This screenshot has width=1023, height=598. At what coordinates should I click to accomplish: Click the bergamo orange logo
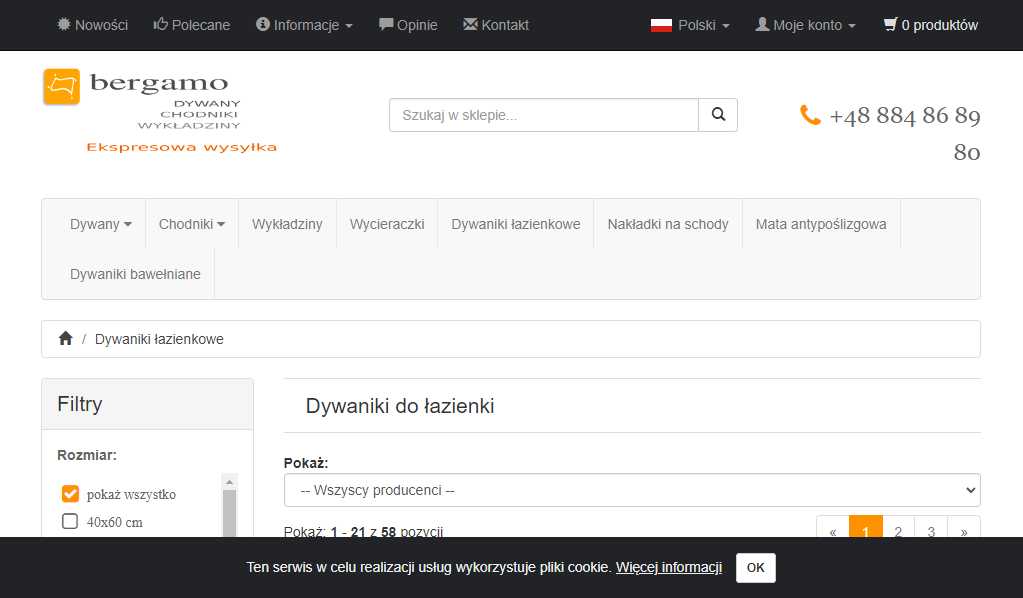click(61, 87)
